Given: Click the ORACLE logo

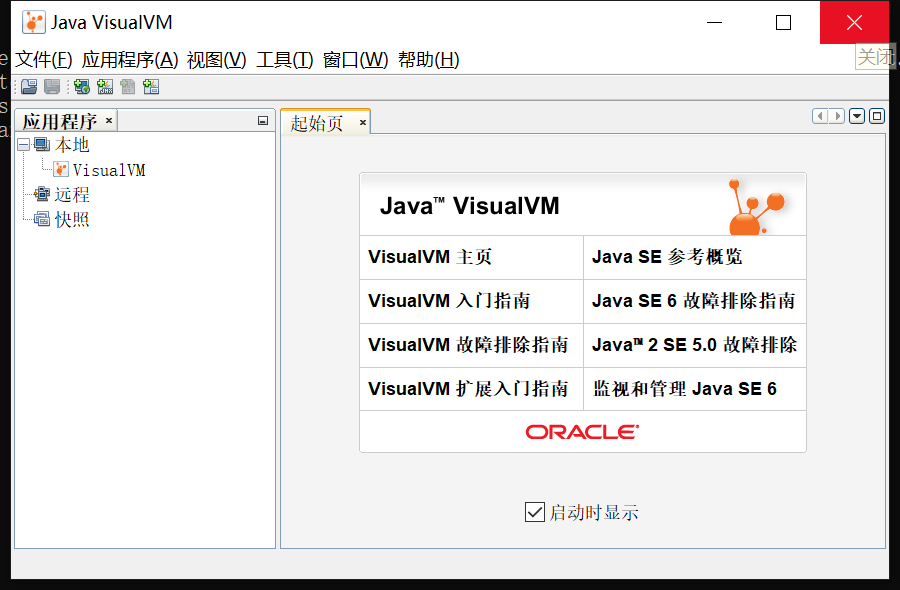Looking at the screenshot, I should [582, 432].
